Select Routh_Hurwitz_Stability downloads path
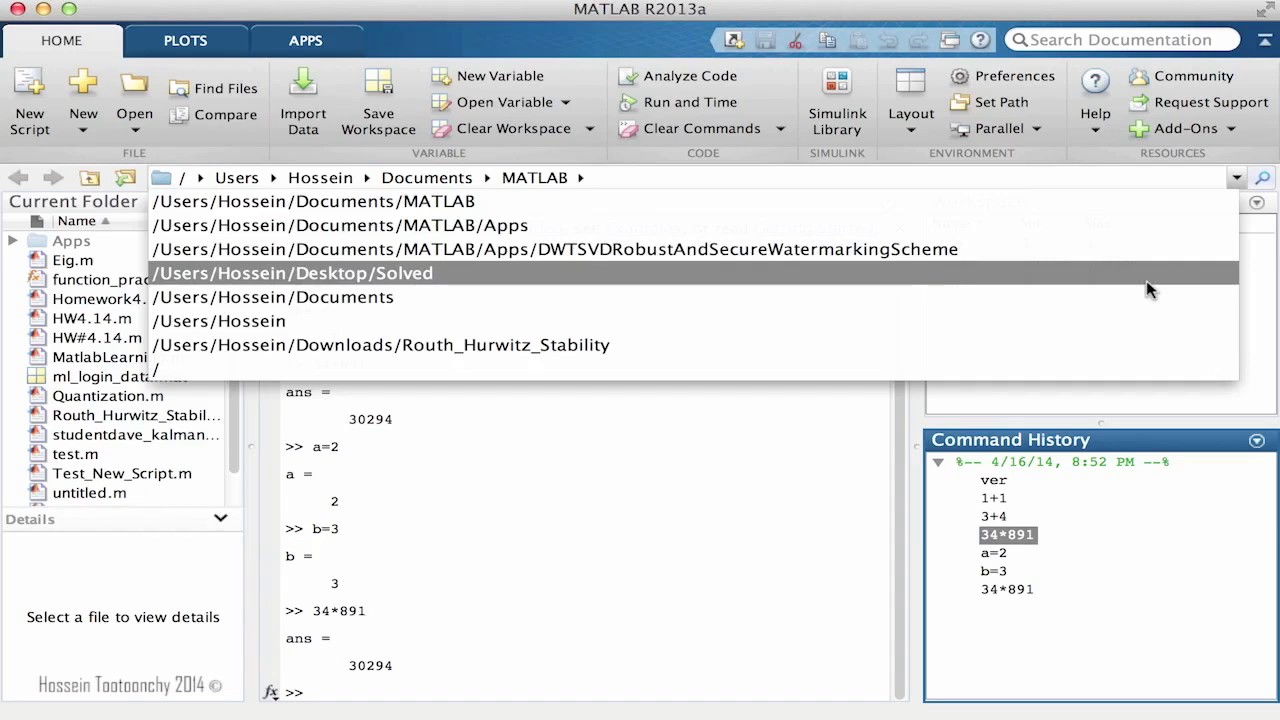The height and width of the screenshot is (720, 1280). click(x=694, y=345)
